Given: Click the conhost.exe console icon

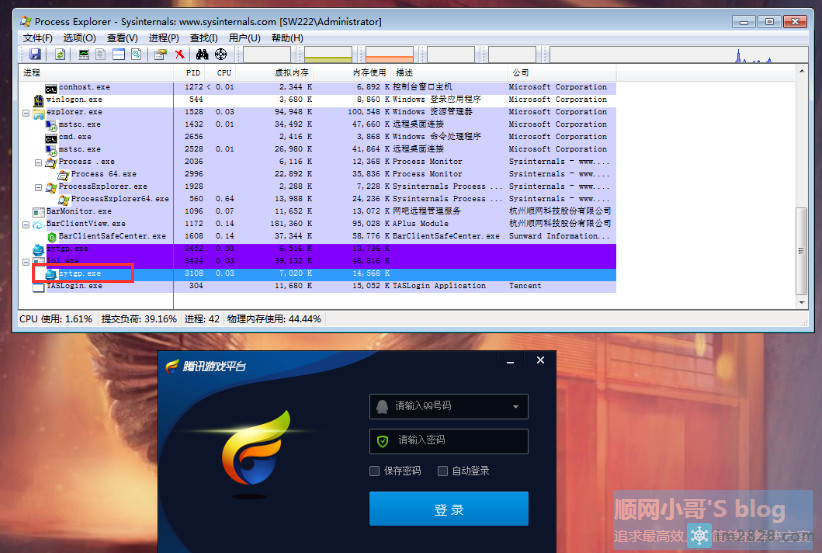Looking at the screenshot, I should tap(51, 88).
